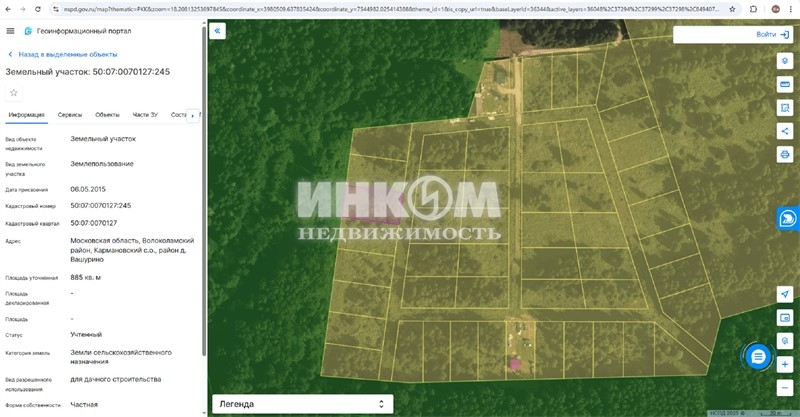Print the map
Image resolution: width=800 pixels, height=417 pixels.
pos(785,154)
